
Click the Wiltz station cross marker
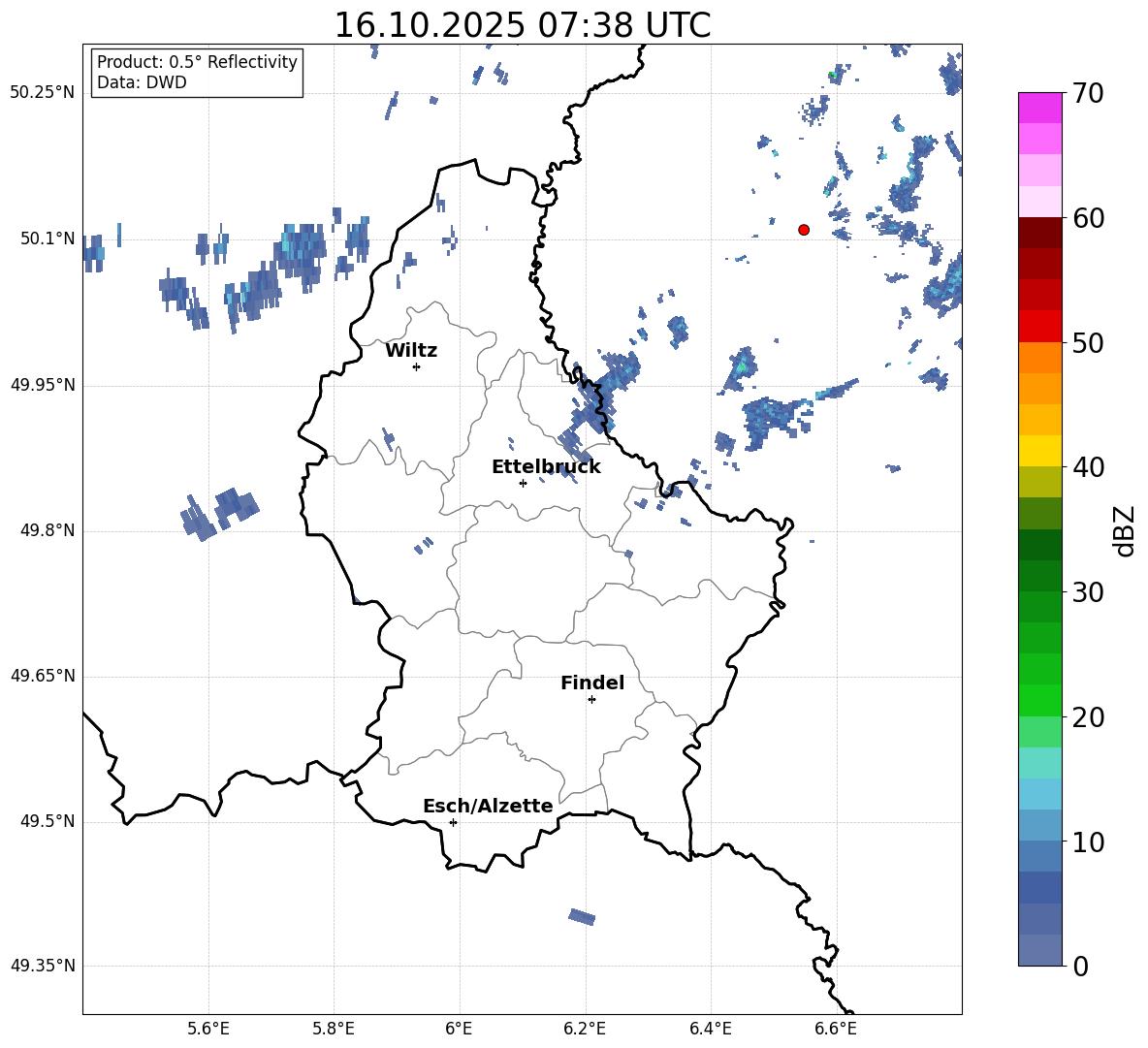(417, 366)
